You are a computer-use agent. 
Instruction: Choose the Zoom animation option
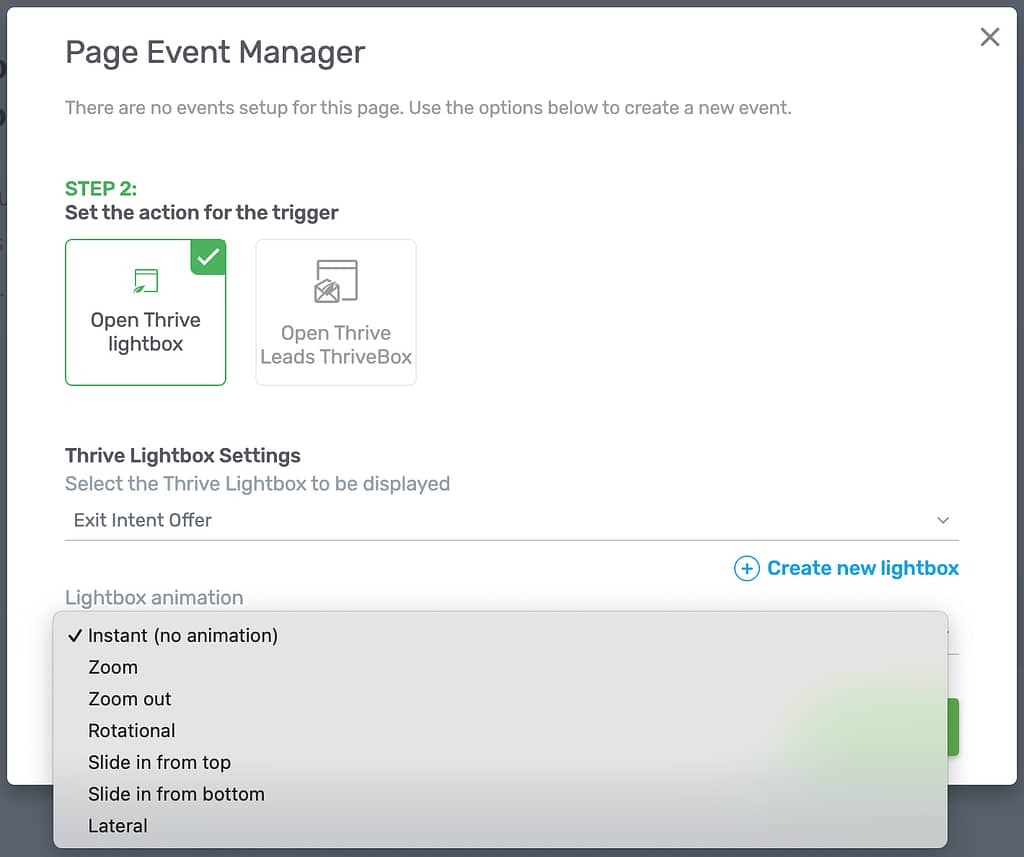point(500,668)
